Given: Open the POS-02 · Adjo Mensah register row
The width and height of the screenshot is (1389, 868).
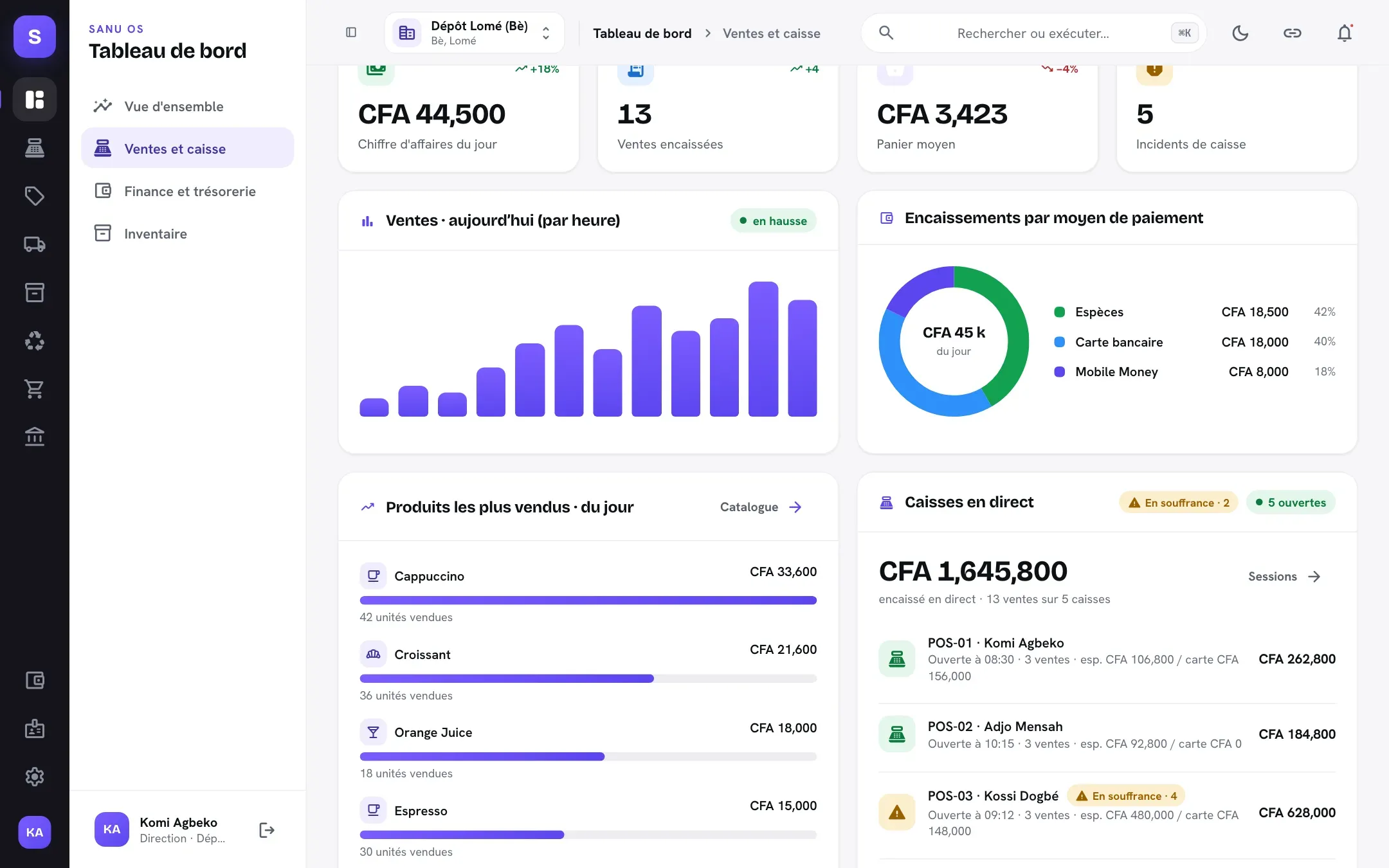Looking at the screenshot, I should tap(1107, 735).
